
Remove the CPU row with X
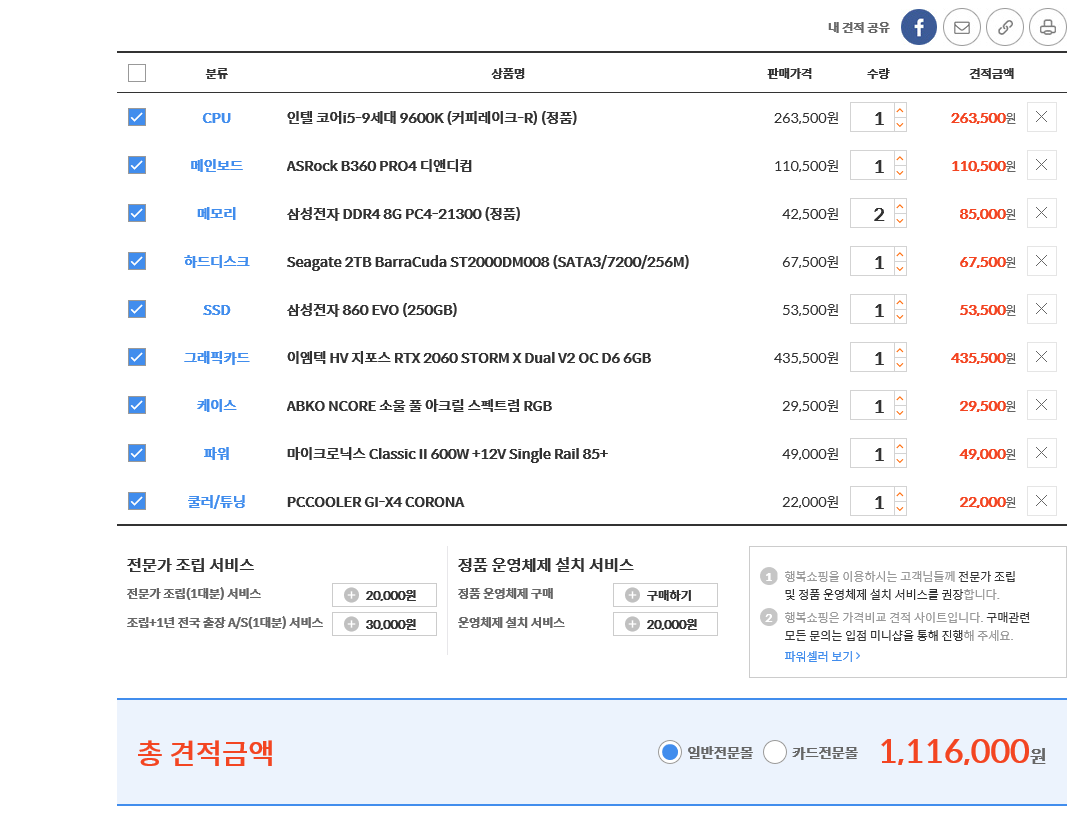(x=1041, y=117)
